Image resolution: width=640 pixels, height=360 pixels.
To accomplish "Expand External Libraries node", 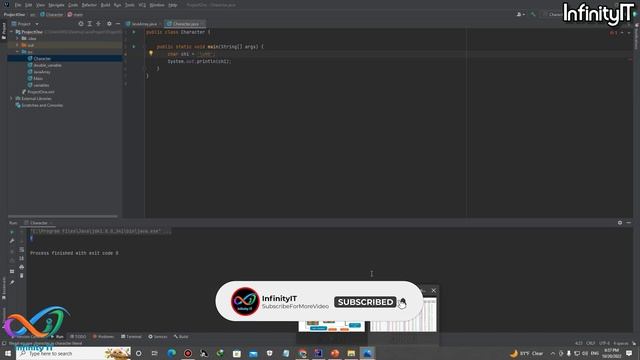I will 12,98.
